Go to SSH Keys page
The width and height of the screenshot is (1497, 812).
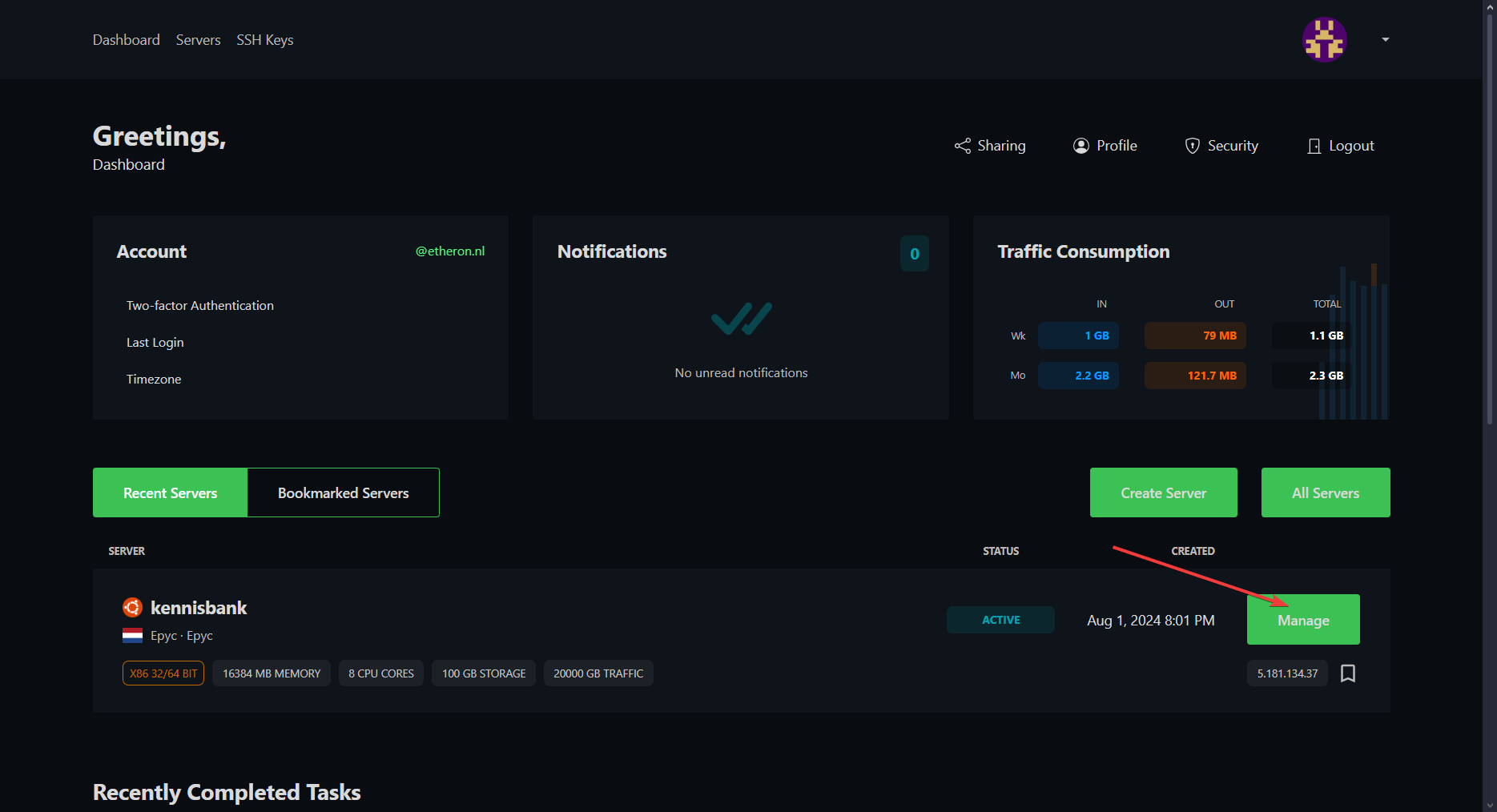tap(264, 40)
